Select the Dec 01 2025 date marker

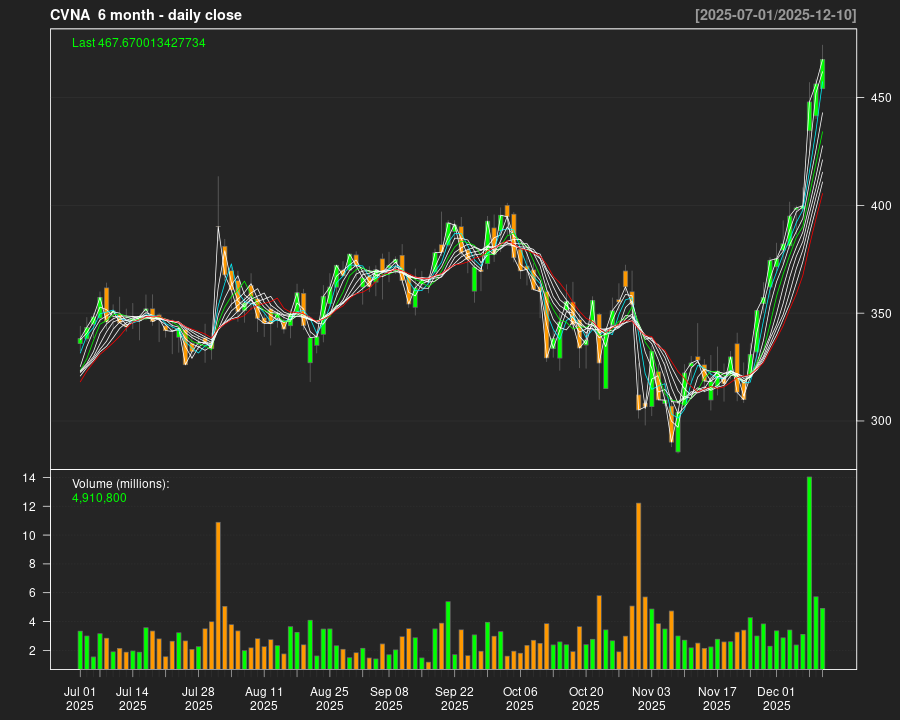[776, 698]
